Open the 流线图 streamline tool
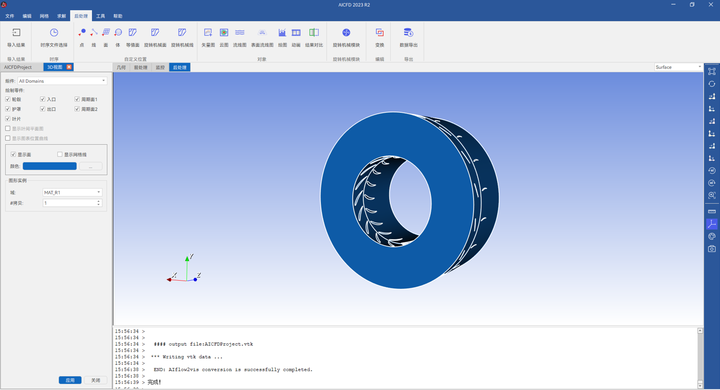Image resolution: width=720 pixels, height=390 pixels. (x=240, y=33)
